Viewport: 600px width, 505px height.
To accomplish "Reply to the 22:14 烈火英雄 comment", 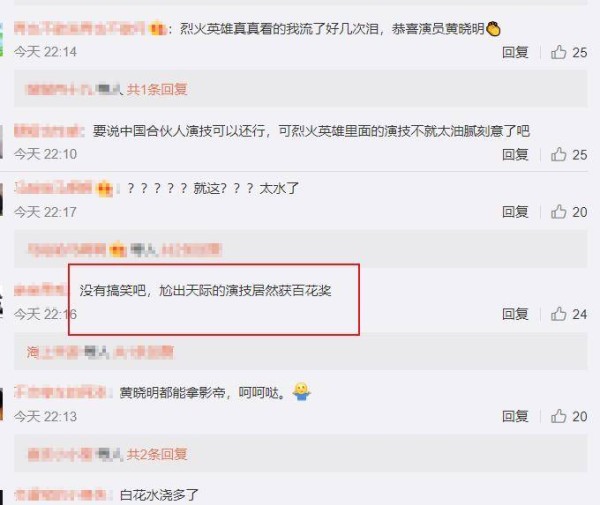I will 515,52.
